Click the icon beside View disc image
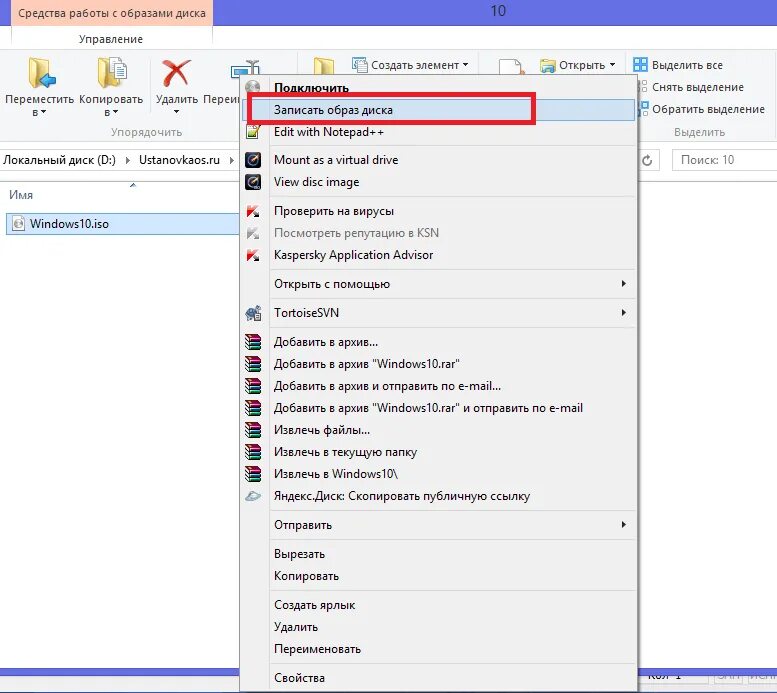The width and height of the screenshot is (777, 693). [x=253, y=182]
